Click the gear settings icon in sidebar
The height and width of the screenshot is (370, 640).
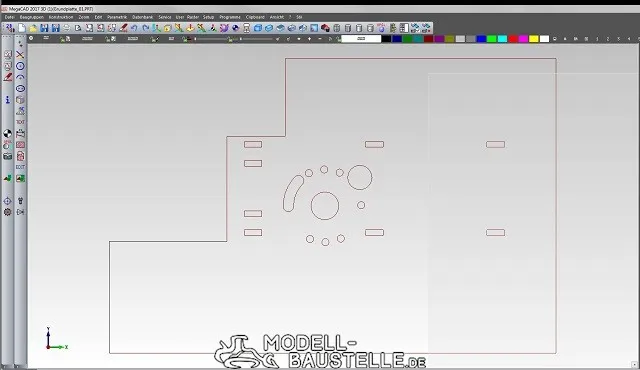point(8,212)
